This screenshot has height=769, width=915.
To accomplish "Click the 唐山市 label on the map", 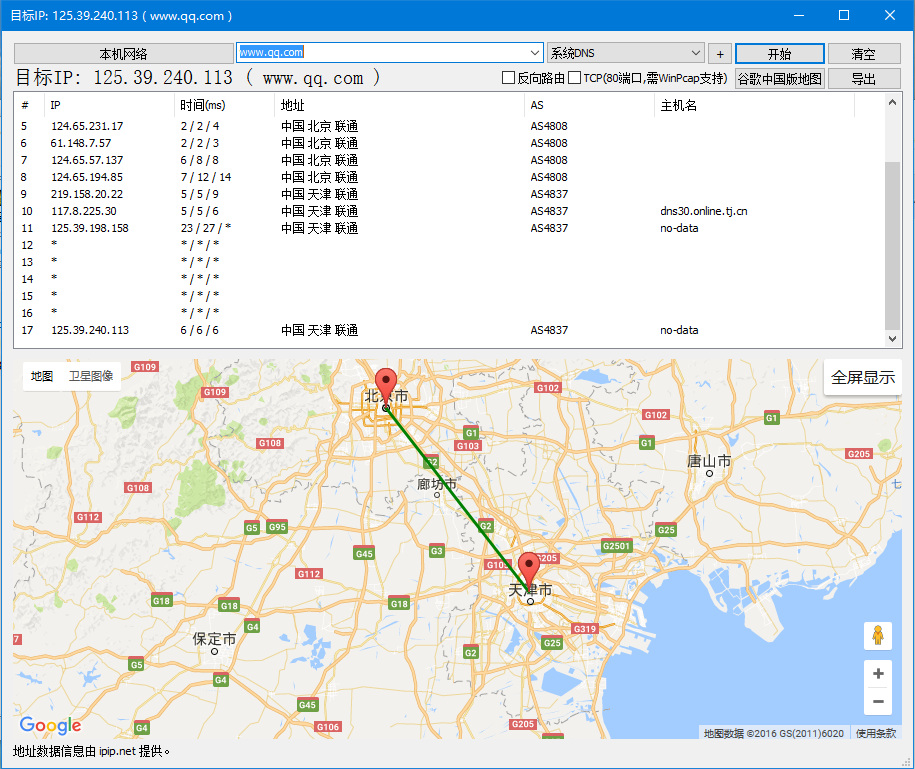I will tap(709, 461).
